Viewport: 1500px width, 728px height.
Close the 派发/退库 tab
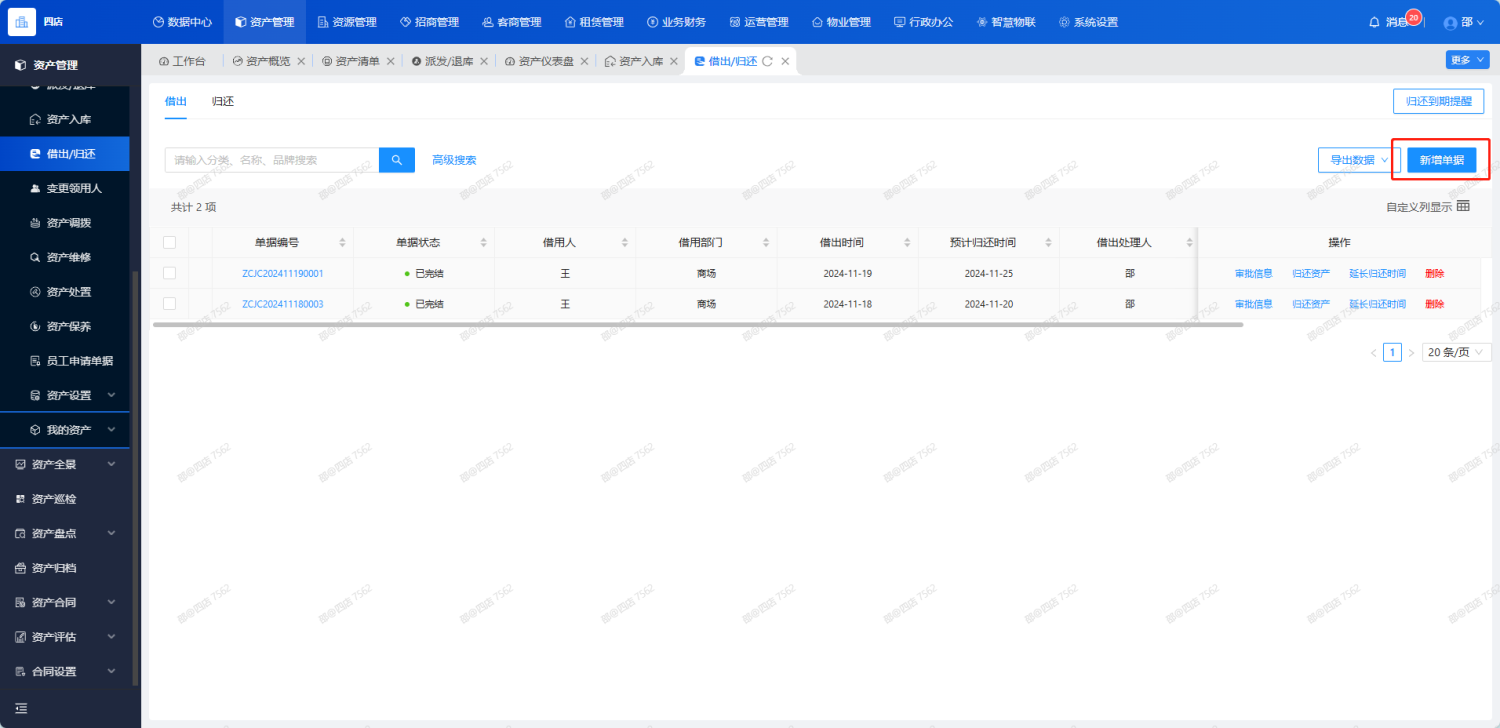point(484,61)
